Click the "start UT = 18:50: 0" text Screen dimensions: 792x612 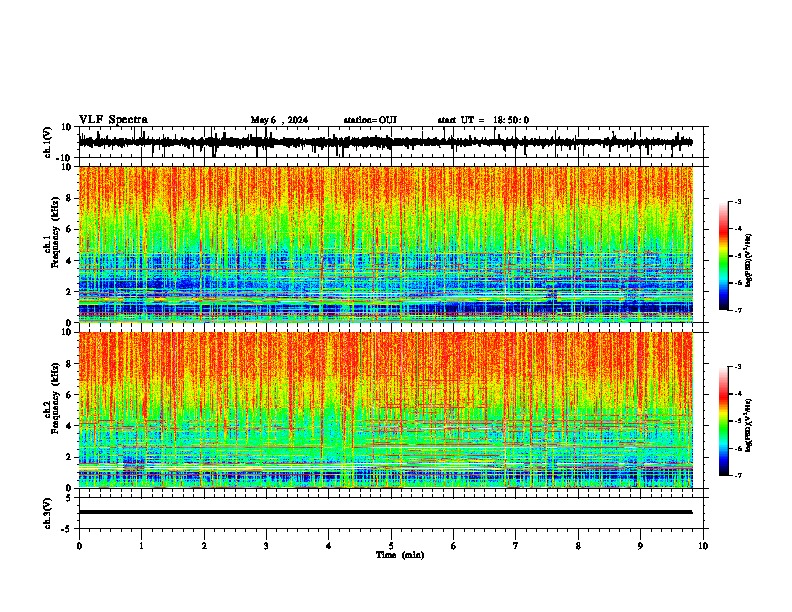483,120
